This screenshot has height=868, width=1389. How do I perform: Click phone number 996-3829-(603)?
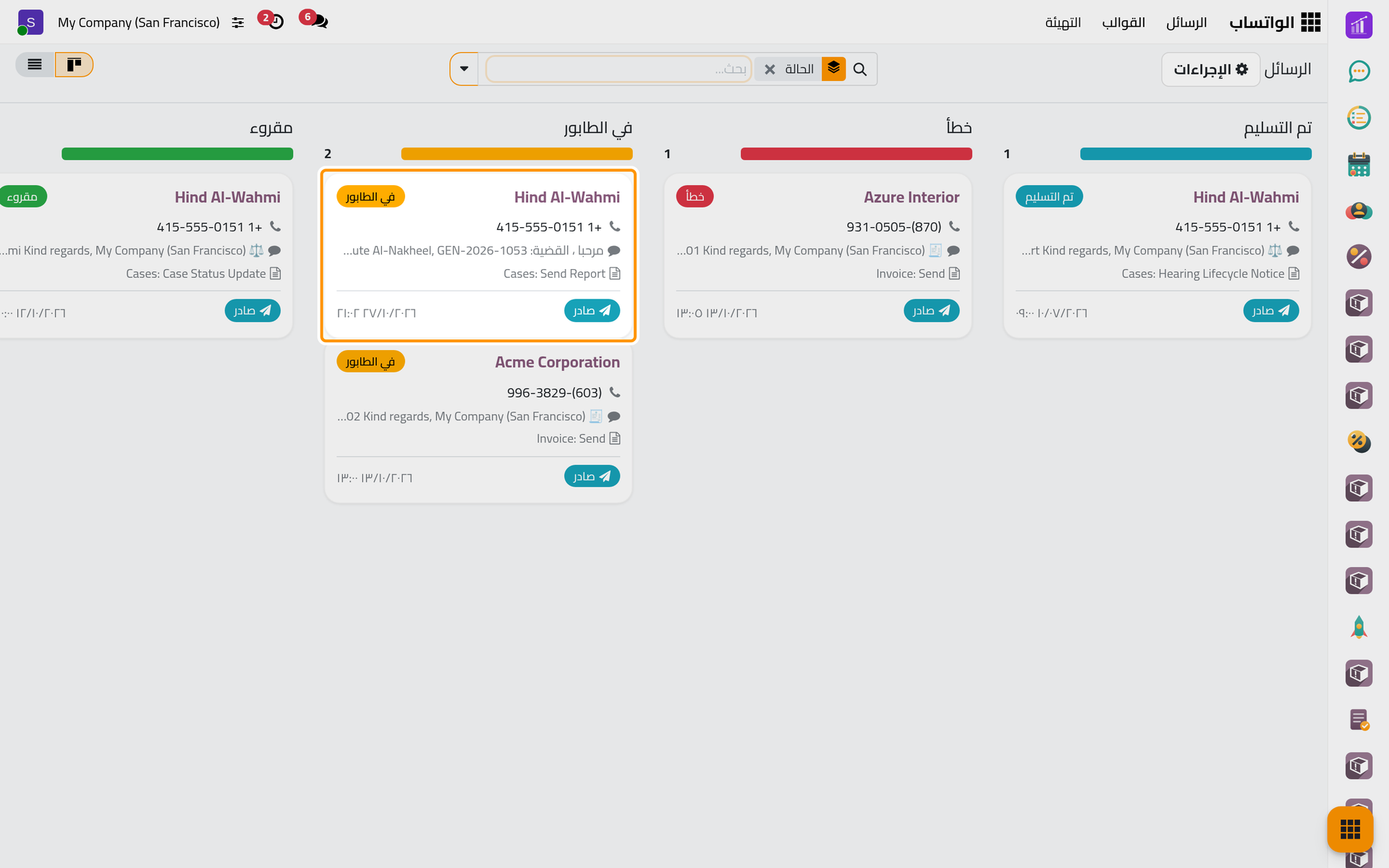pos(554,393)
